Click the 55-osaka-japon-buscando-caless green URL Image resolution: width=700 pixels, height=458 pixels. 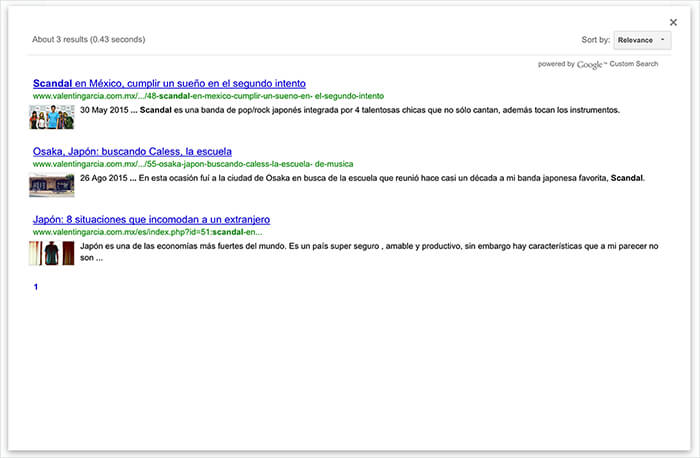pos(193,164)
